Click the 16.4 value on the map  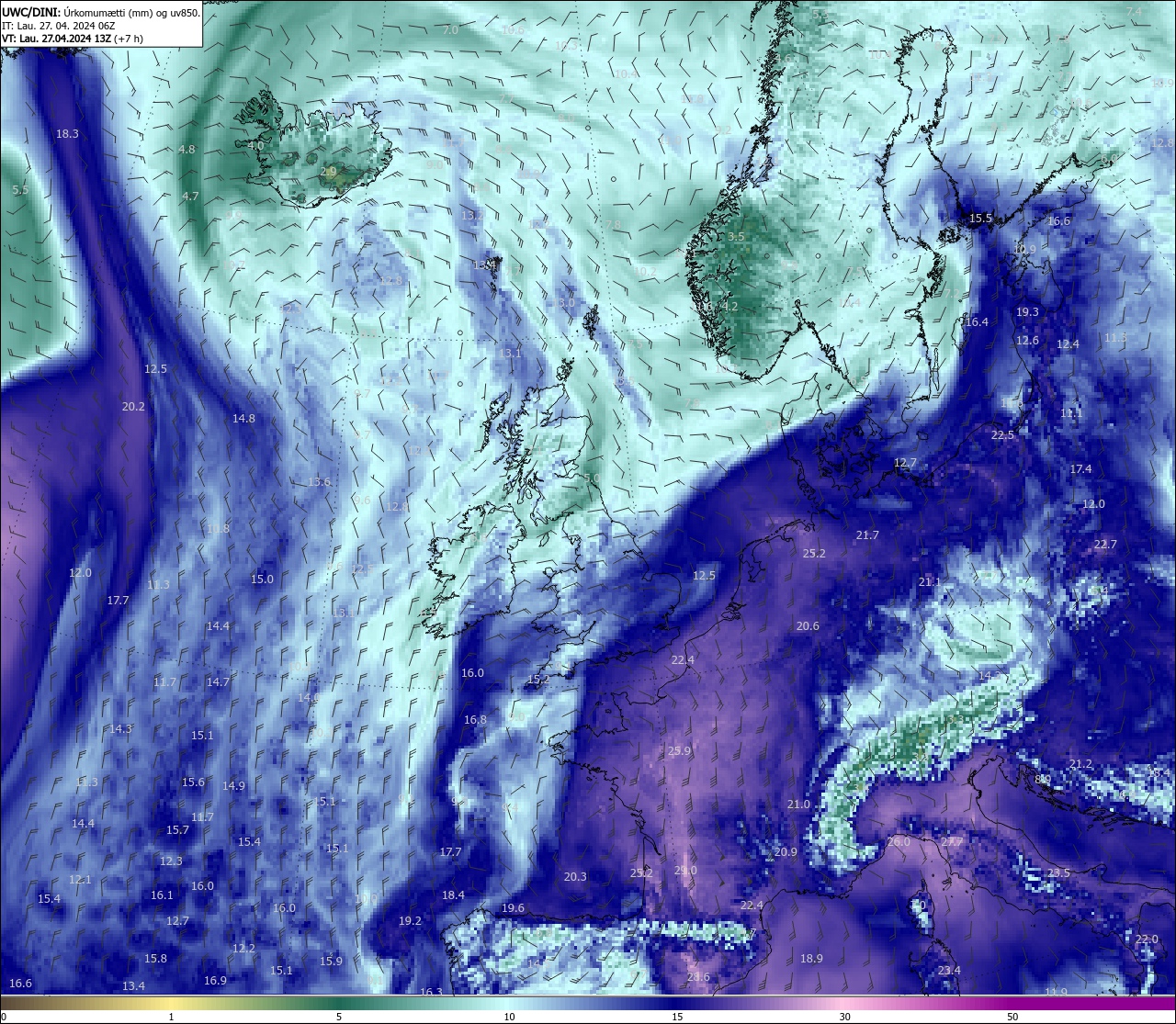977,321
